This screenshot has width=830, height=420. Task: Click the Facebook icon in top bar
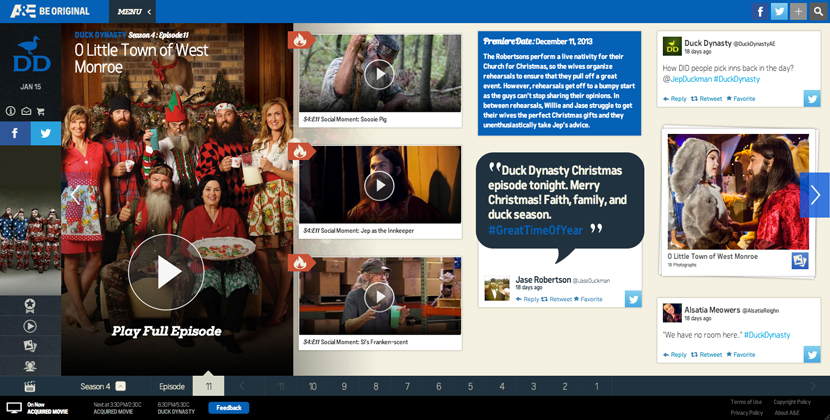point(760,11)
